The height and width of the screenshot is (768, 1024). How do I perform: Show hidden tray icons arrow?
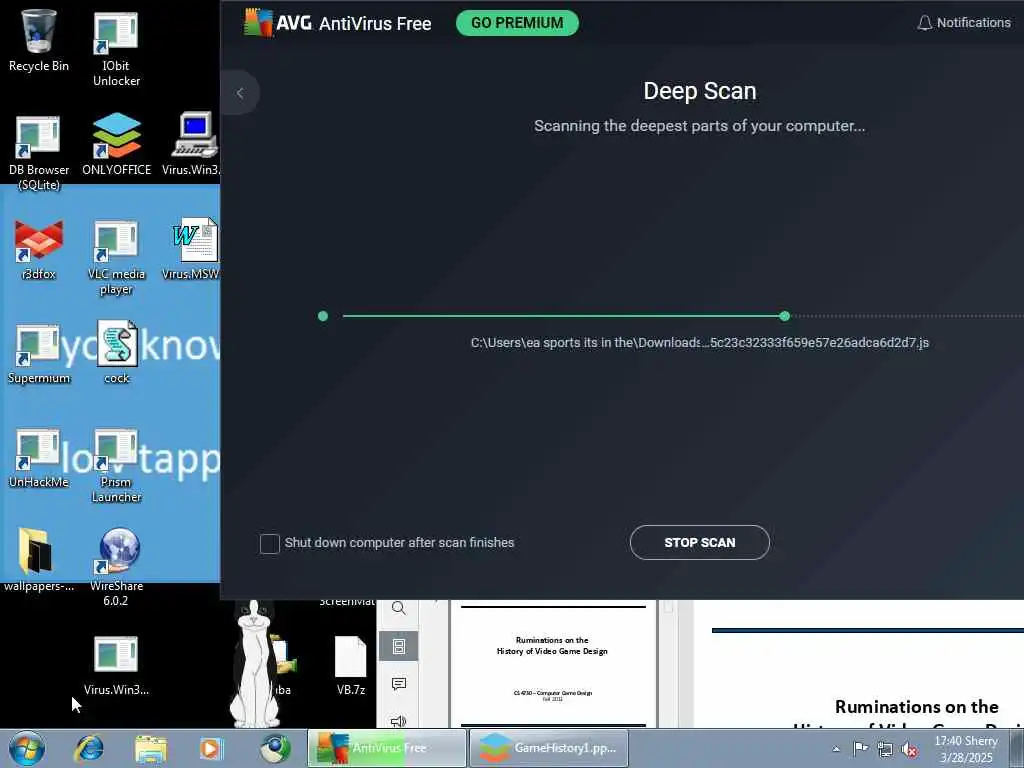pos(836,749)
